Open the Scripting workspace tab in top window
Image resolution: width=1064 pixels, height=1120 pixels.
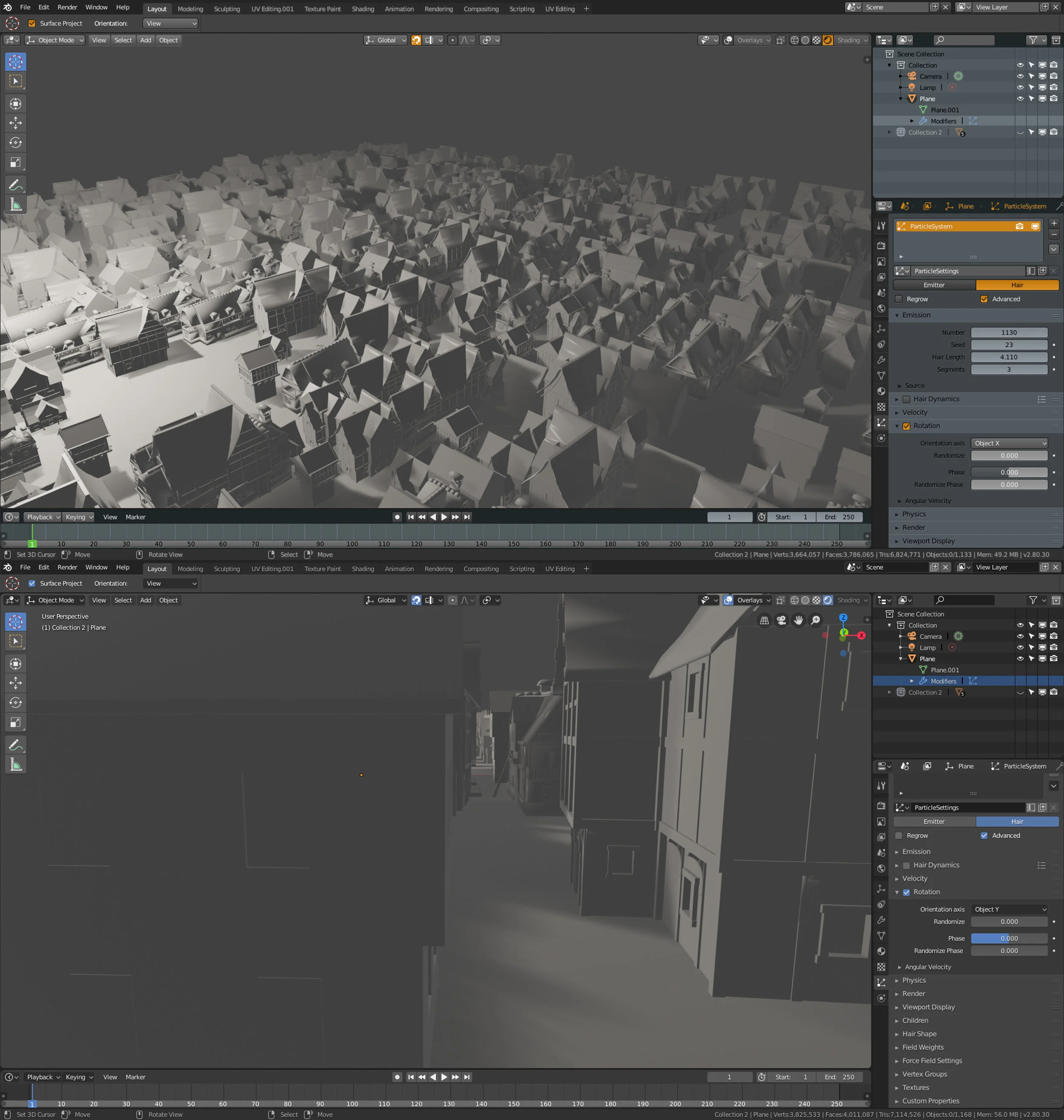pyautogui.click(x=521, y=9)
